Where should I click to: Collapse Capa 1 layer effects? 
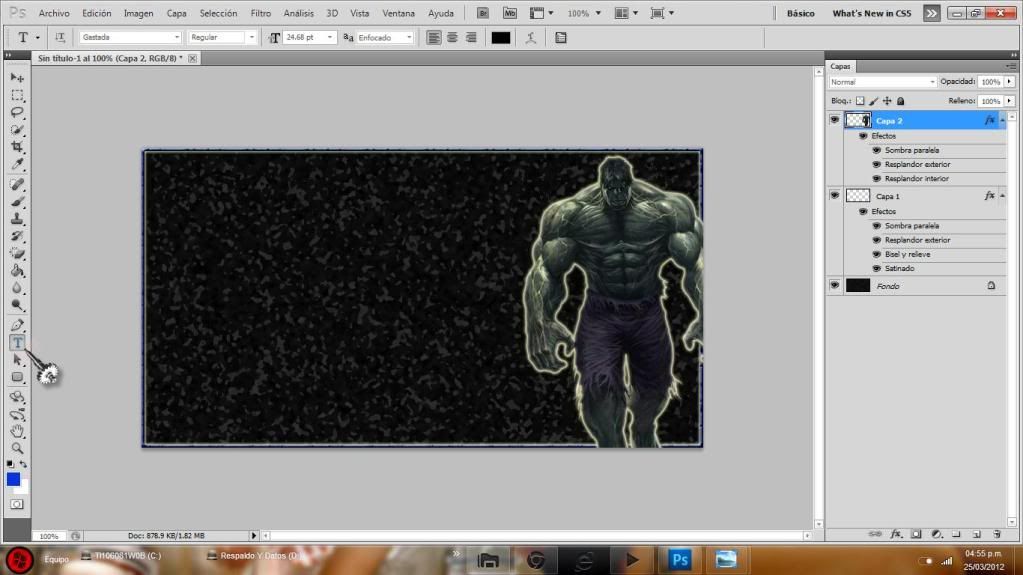1003,196
